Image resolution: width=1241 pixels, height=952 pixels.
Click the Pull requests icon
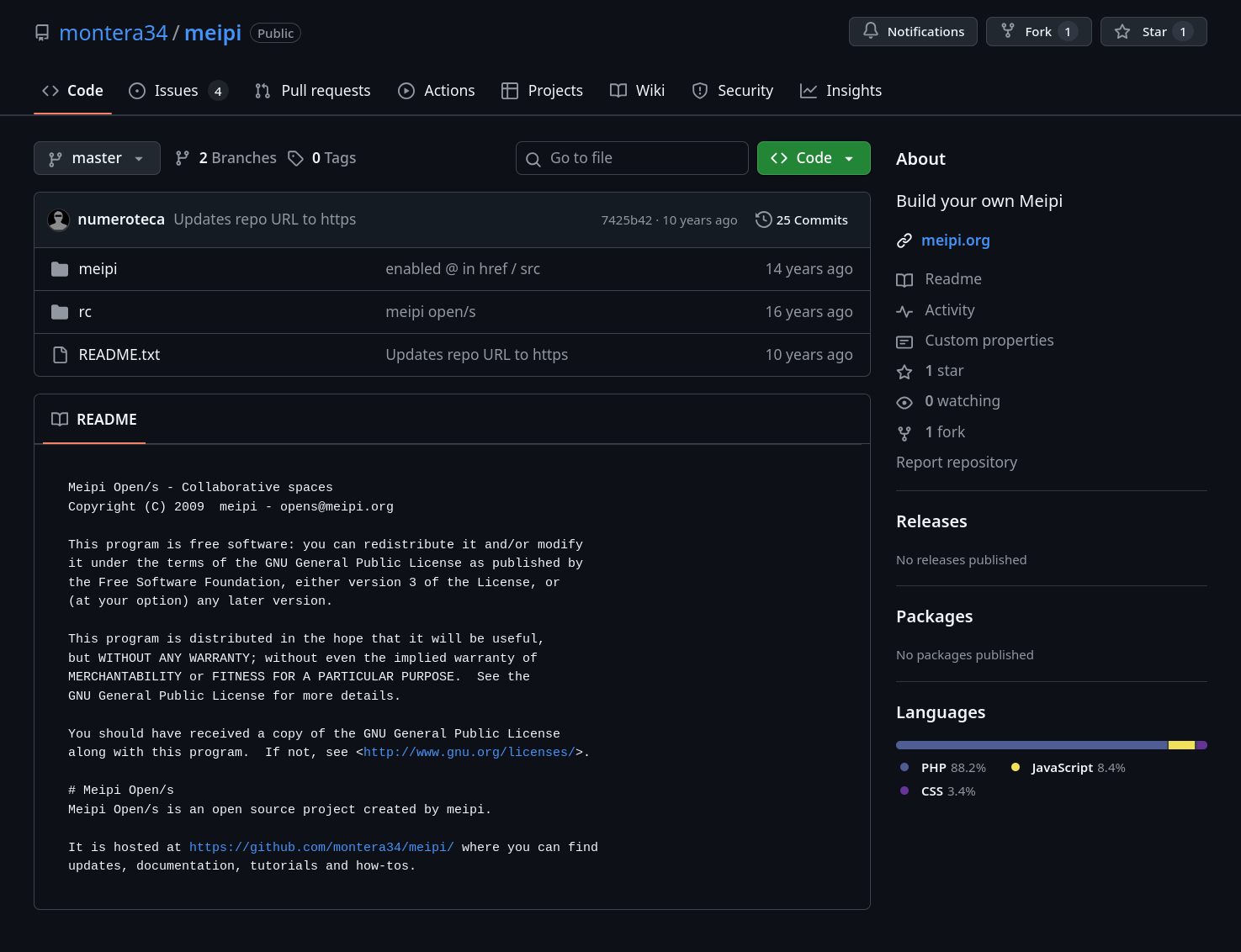coord(263,91)
